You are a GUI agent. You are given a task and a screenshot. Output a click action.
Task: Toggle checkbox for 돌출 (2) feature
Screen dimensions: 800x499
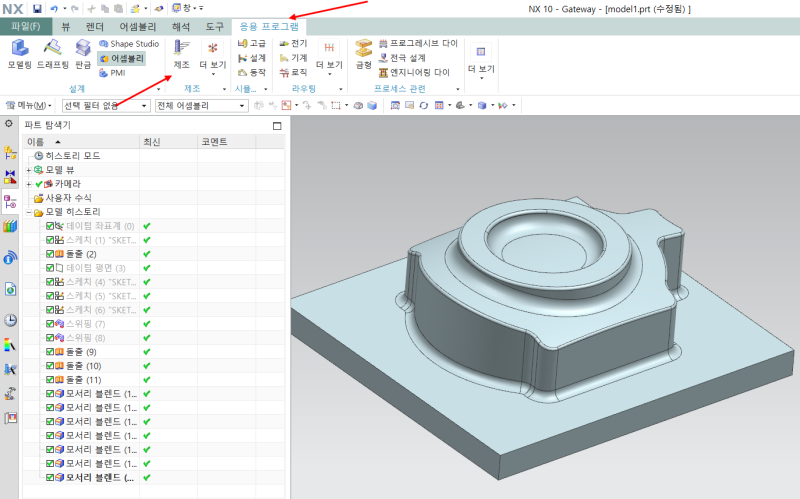pyautogui.click(x=51, y=254)
